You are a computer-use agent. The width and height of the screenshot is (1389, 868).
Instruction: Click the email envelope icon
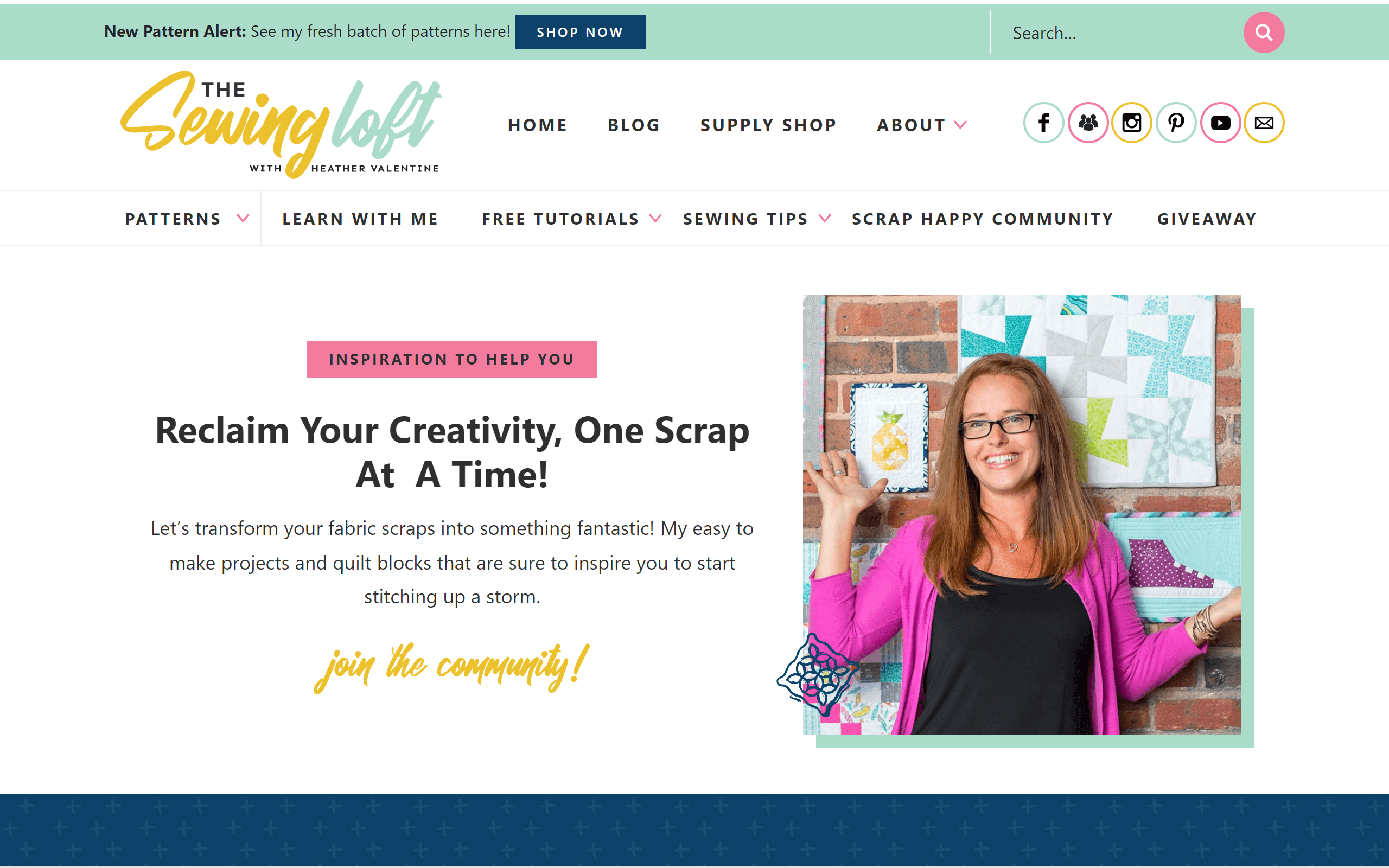1264,123
